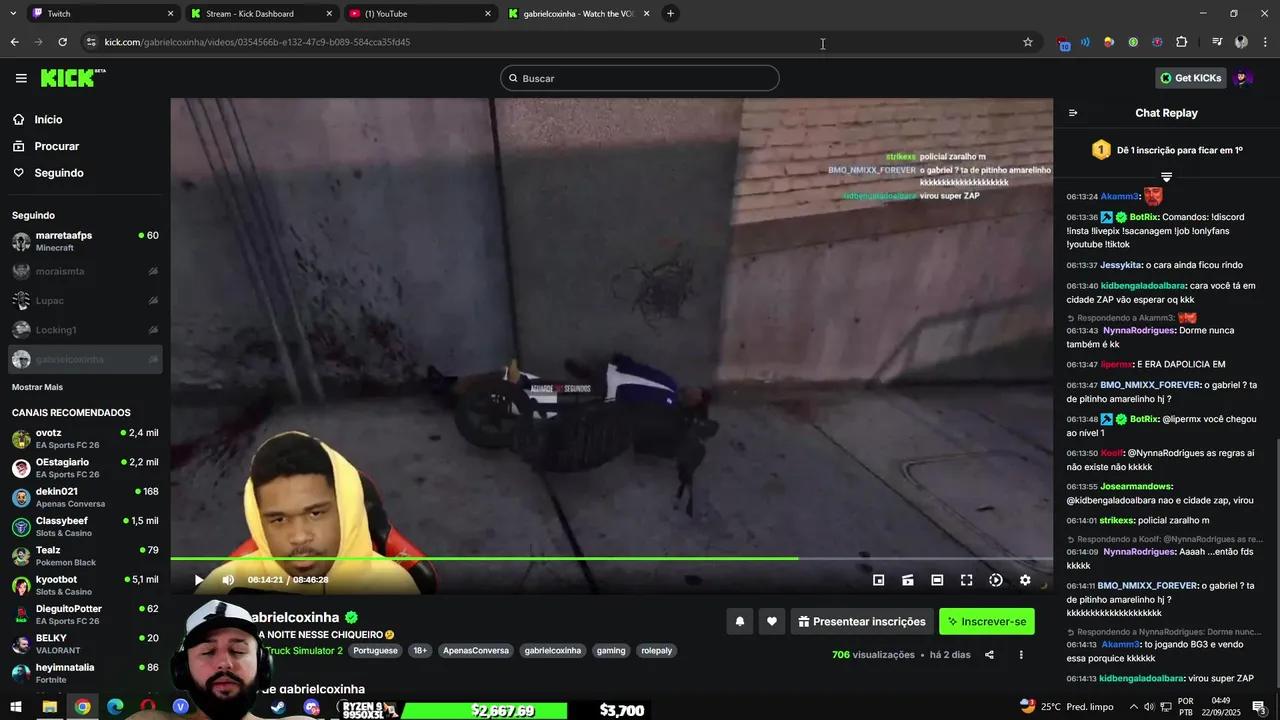This screenshot has height=720, width=1280.
Task: Share the video
Action: [x=989, y=655]
